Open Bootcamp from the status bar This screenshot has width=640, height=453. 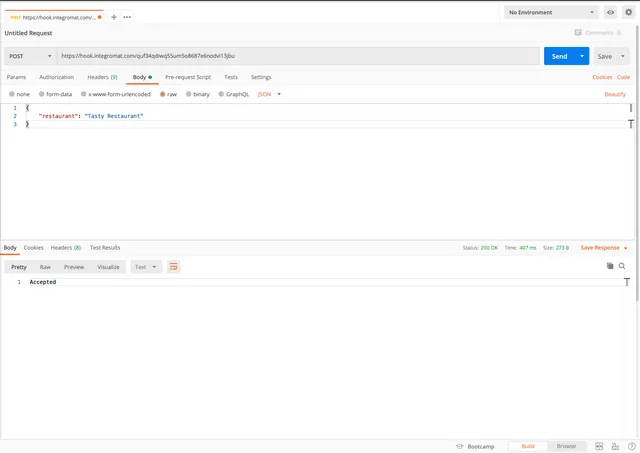(475, 446)
